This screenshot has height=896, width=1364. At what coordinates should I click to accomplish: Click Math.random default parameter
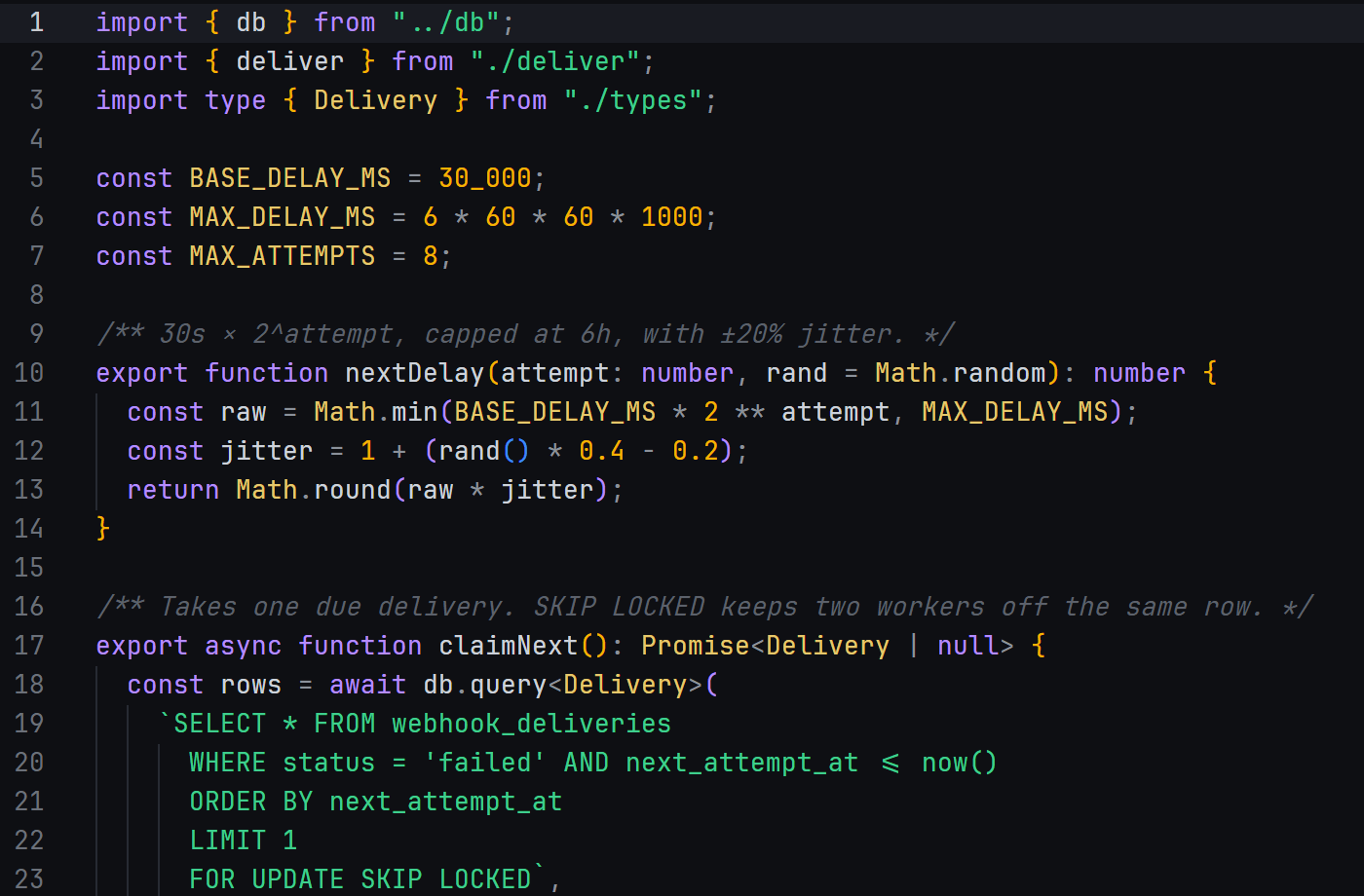(x=961, y=372)
